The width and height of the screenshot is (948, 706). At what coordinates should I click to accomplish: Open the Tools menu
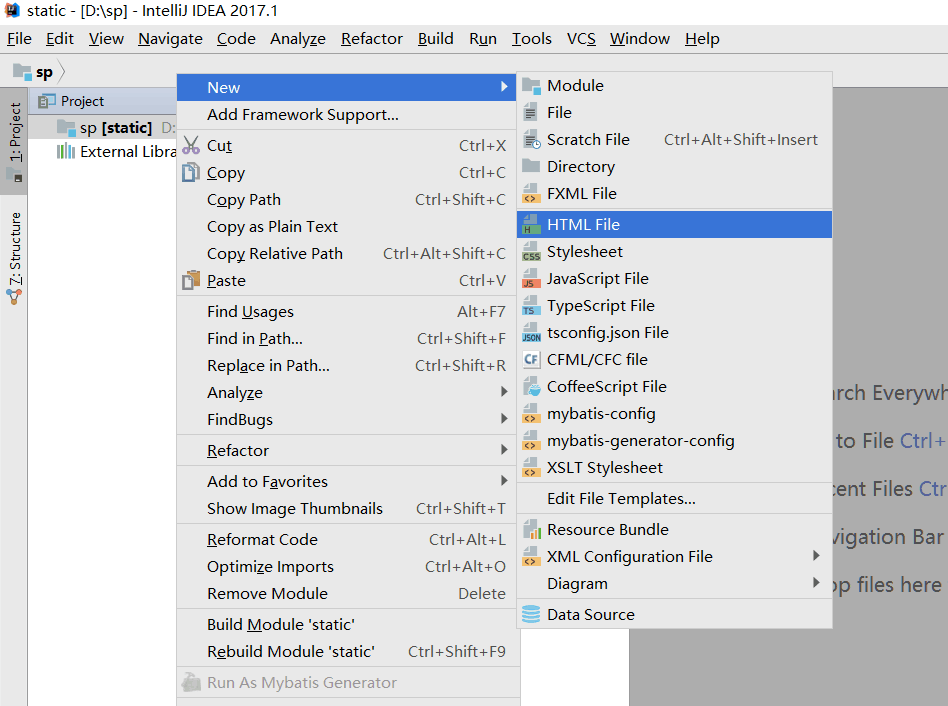pyautogui.click(x=531, y=39)
